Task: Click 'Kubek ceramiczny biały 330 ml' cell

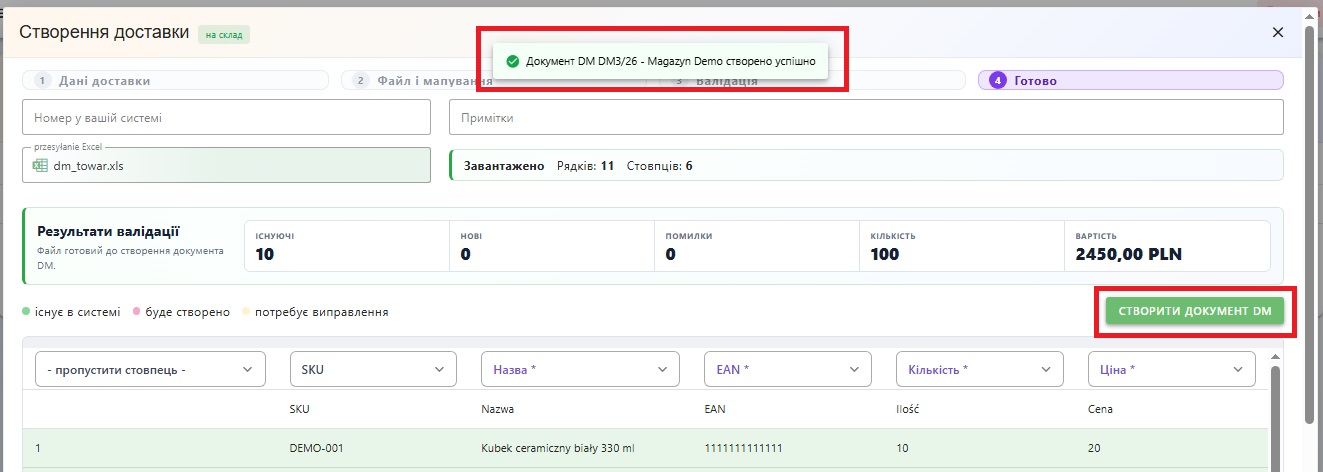Action: (x=558, y=448)
